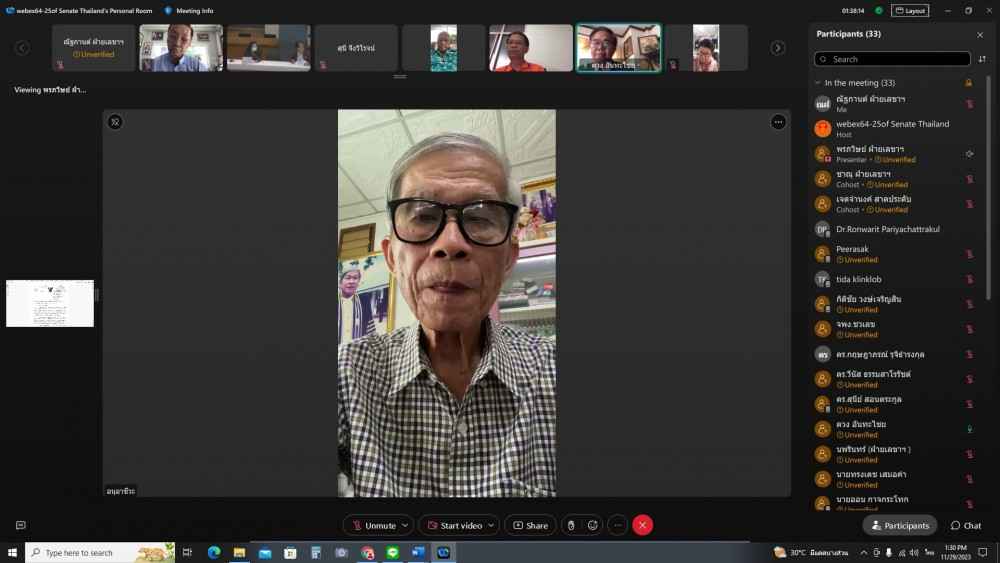Toggle Unmute microphone button
1000x563 pixels.
[x=372, y=525]
